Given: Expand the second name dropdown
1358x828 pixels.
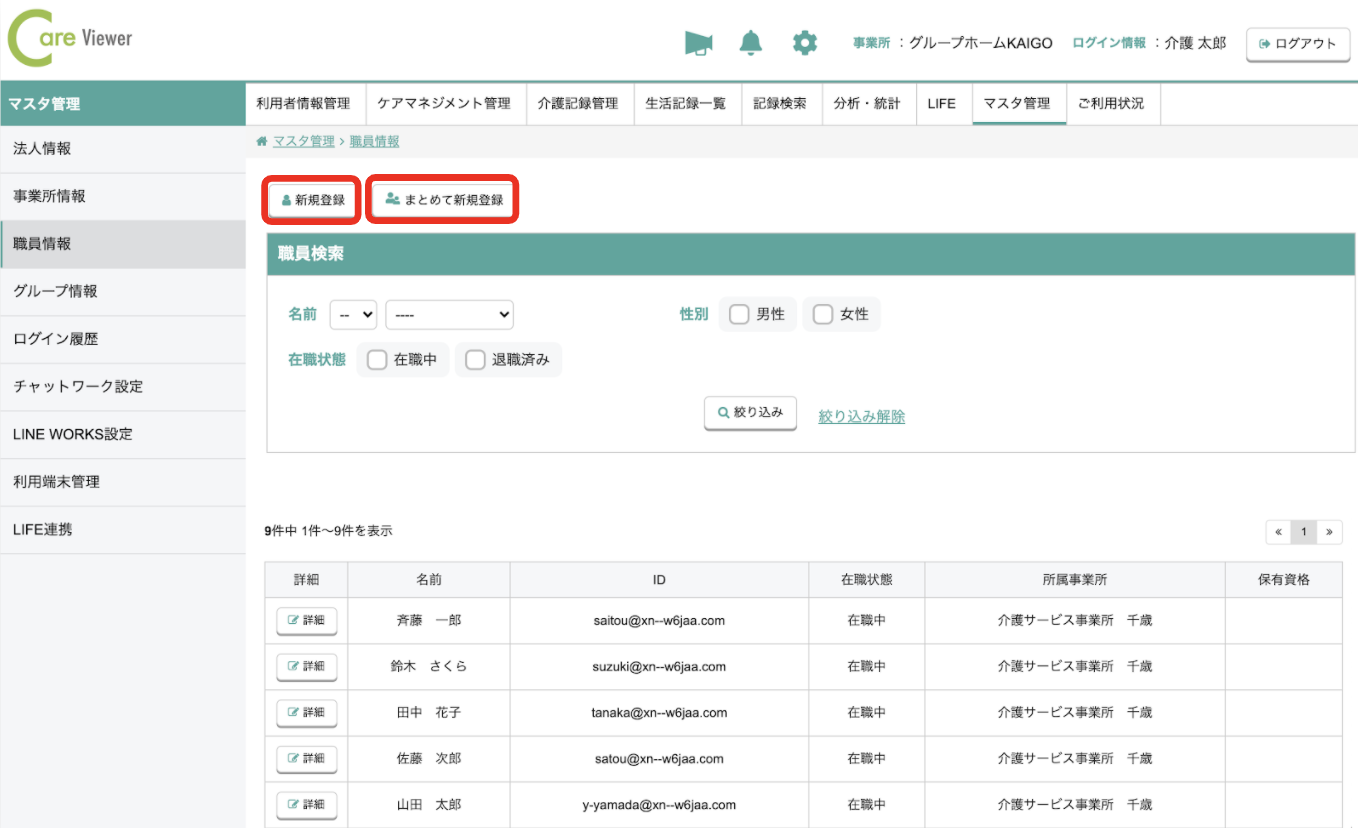Looking at the screenshot, I should click(449, 315).
